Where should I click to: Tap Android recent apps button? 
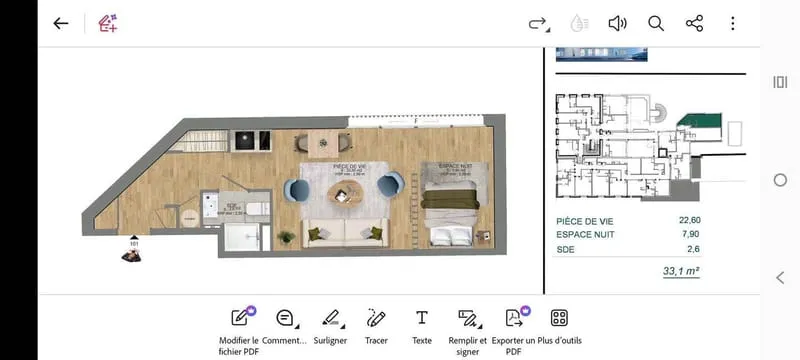click(780, 82)
